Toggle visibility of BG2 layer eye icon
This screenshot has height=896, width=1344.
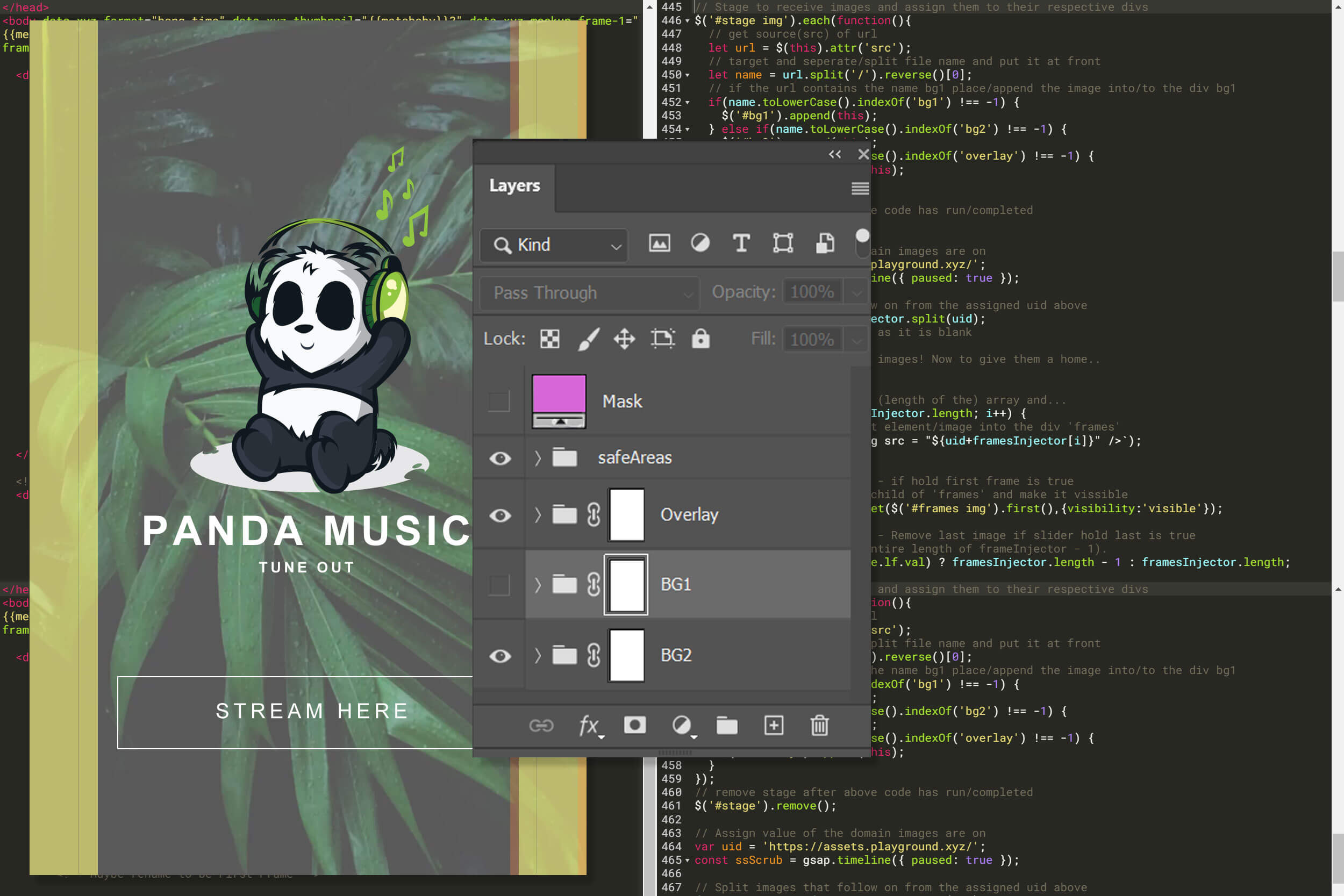pos(500,655)
